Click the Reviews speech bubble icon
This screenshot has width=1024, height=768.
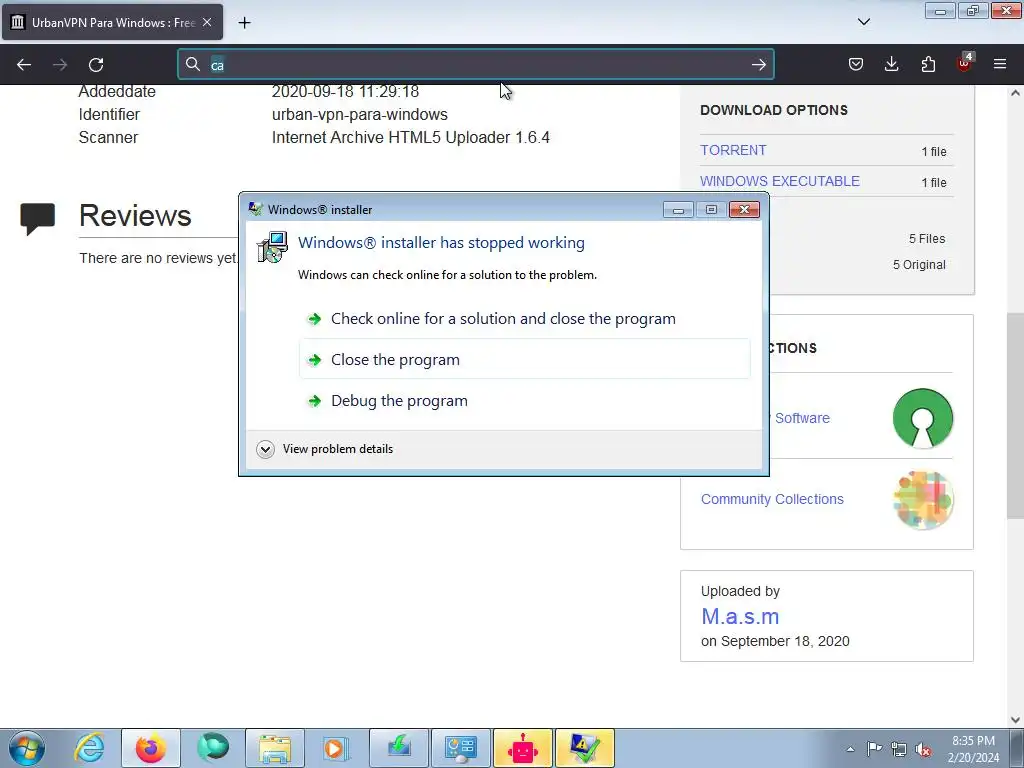[37, 219]
